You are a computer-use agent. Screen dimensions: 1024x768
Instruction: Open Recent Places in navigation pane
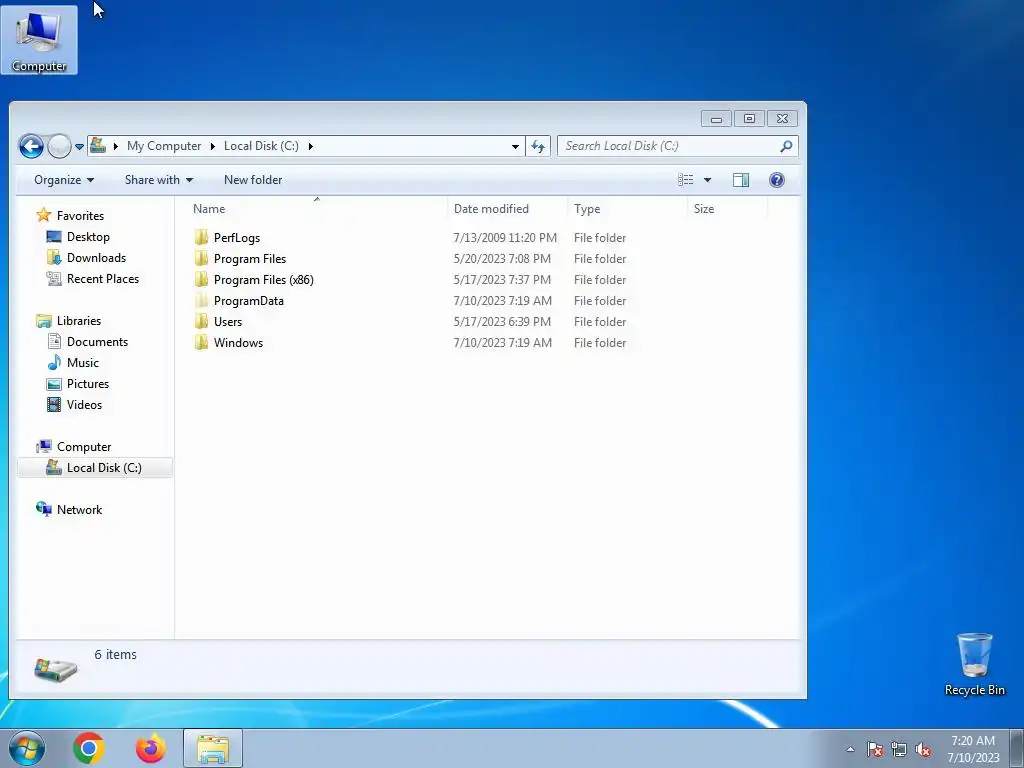click(103, 278)
